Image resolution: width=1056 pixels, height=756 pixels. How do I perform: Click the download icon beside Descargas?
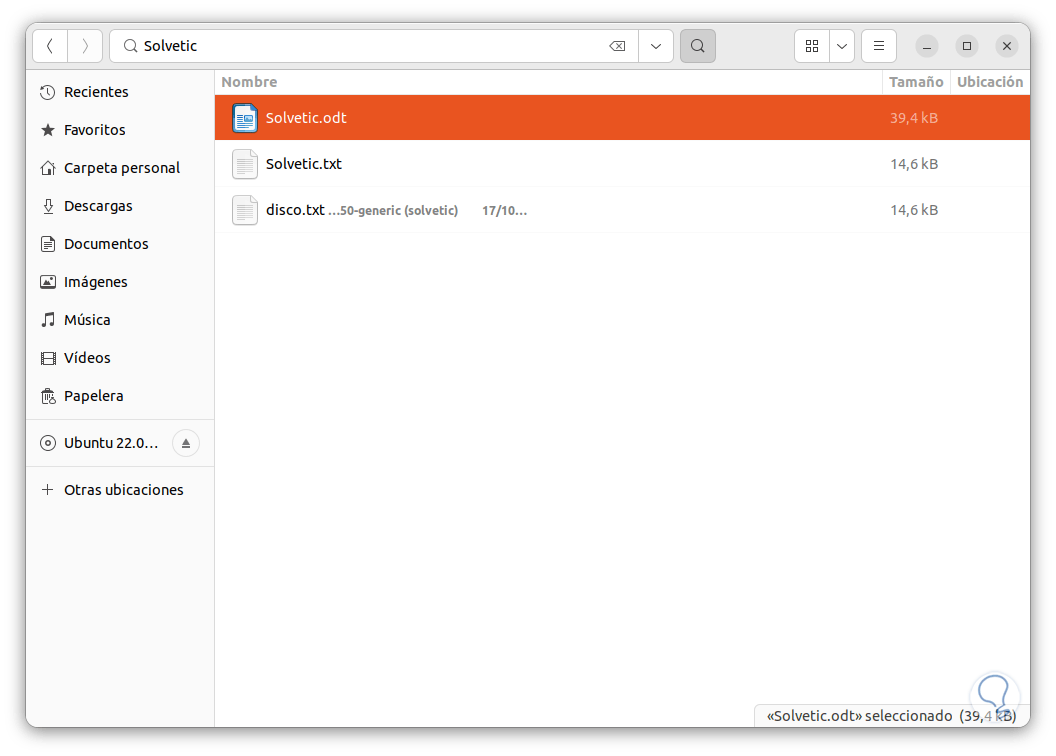(x=48, y=206)
